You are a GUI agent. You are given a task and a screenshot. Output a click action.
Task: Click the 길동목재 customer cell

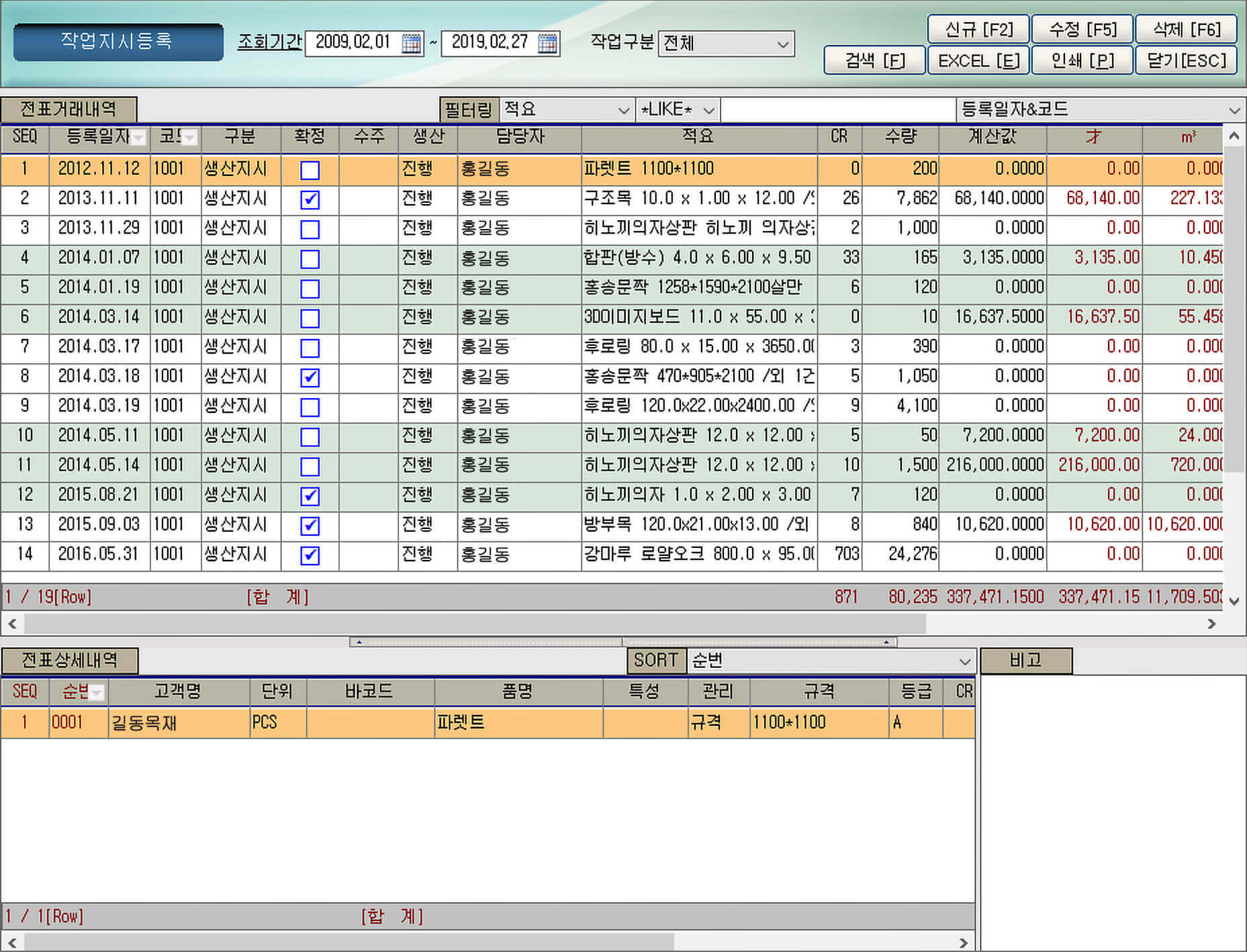point(179,723)
